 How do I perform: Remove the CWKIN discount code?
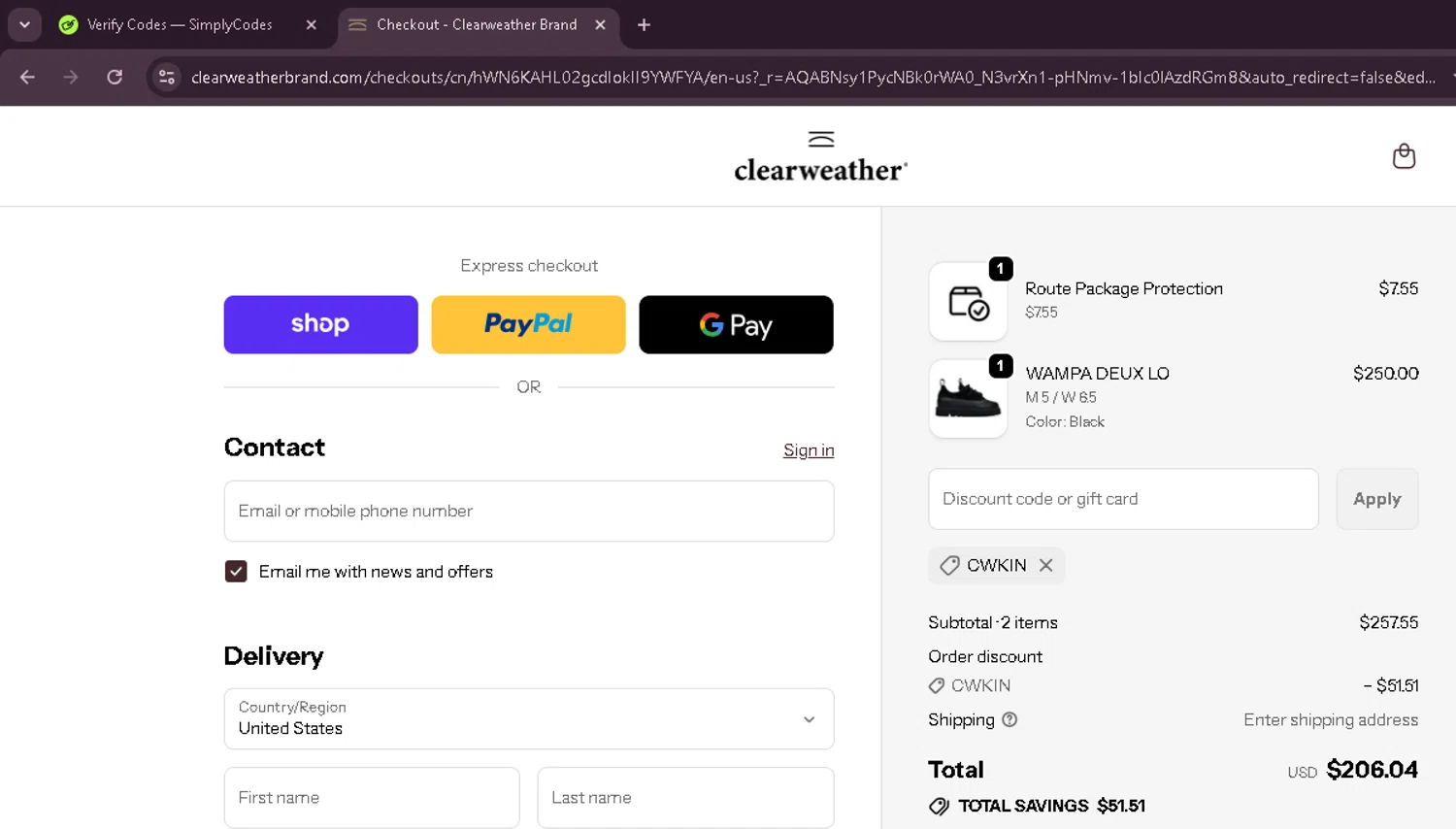1045,565
